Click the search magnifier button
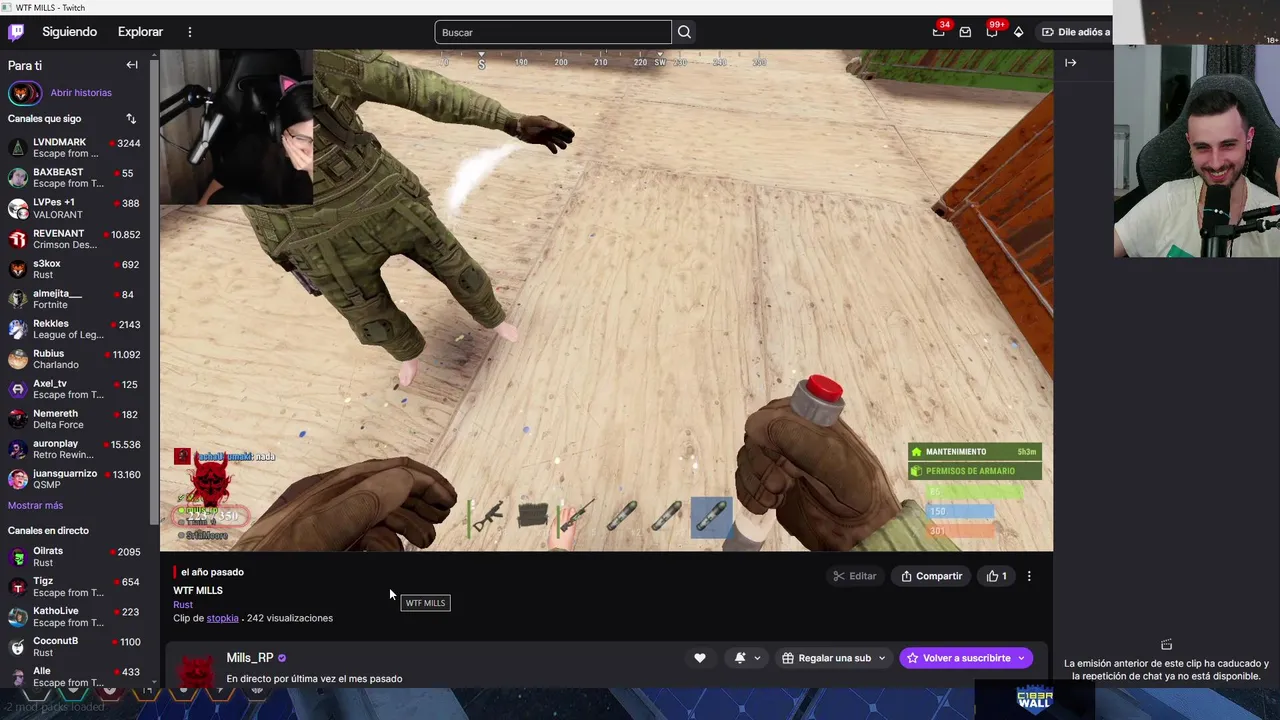The image size is (1280, 720). pos(684,32)
